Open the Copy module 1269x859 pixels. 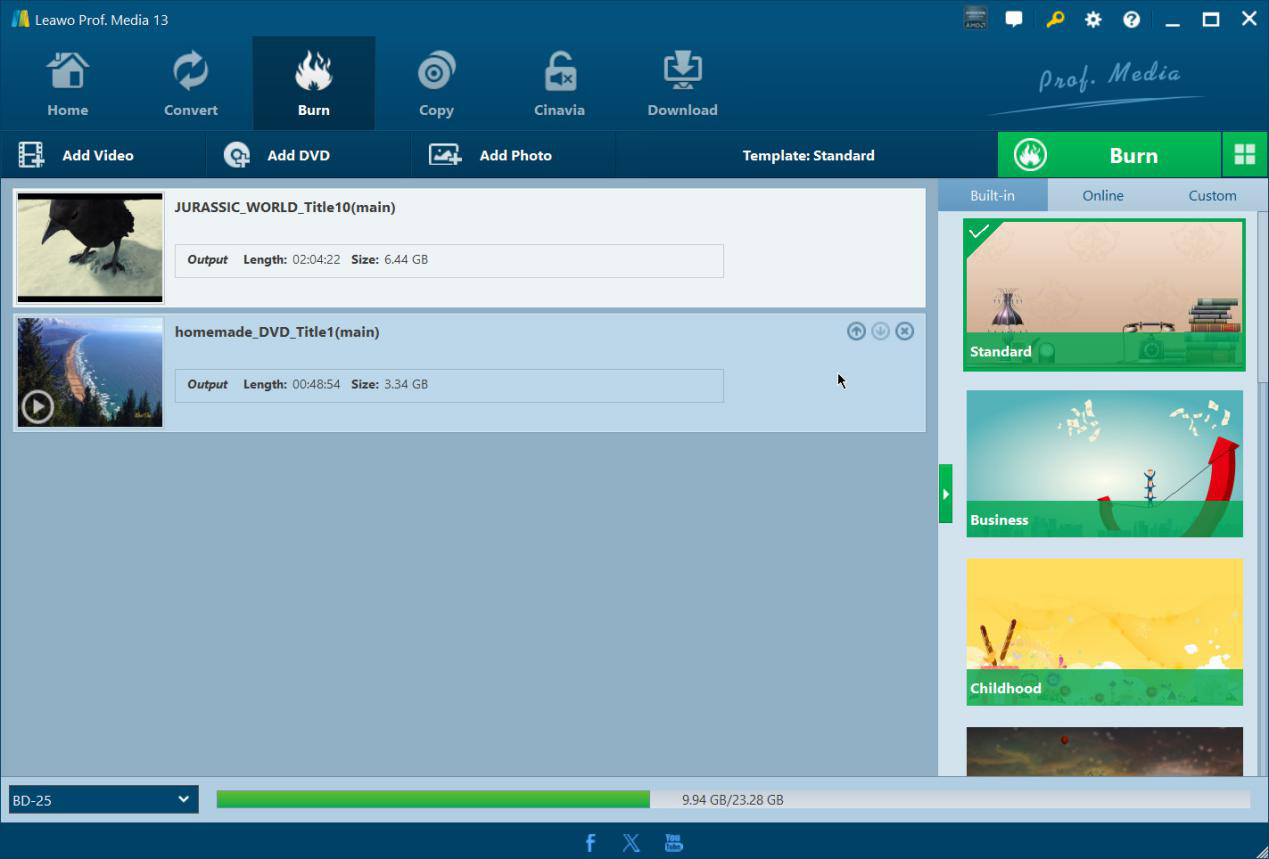tap(436, 84)
